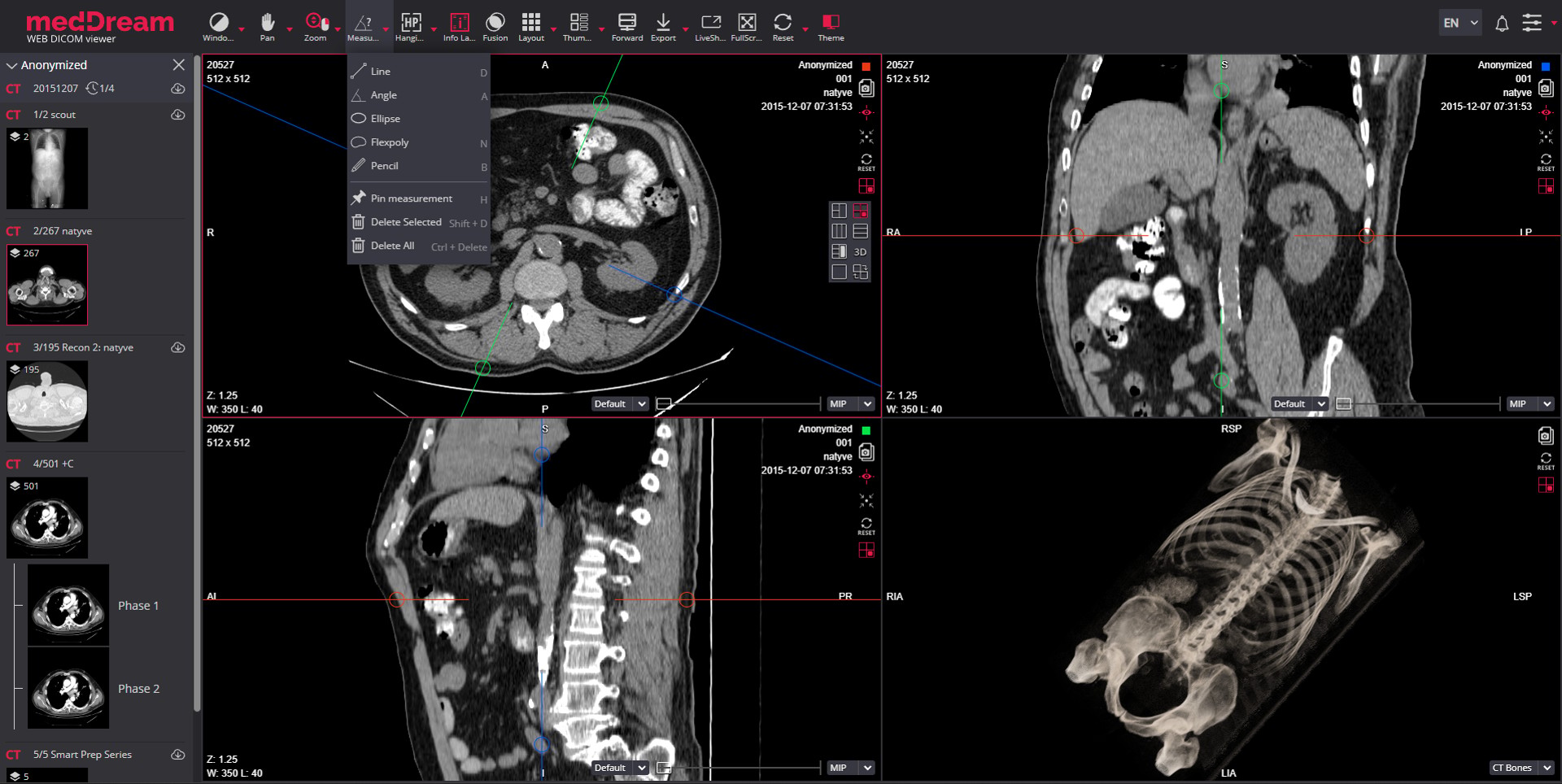Click RESET in the 3D viewport
Image resolution: width=1562 pixels, height=784 pixels.
click(1546, 461)
